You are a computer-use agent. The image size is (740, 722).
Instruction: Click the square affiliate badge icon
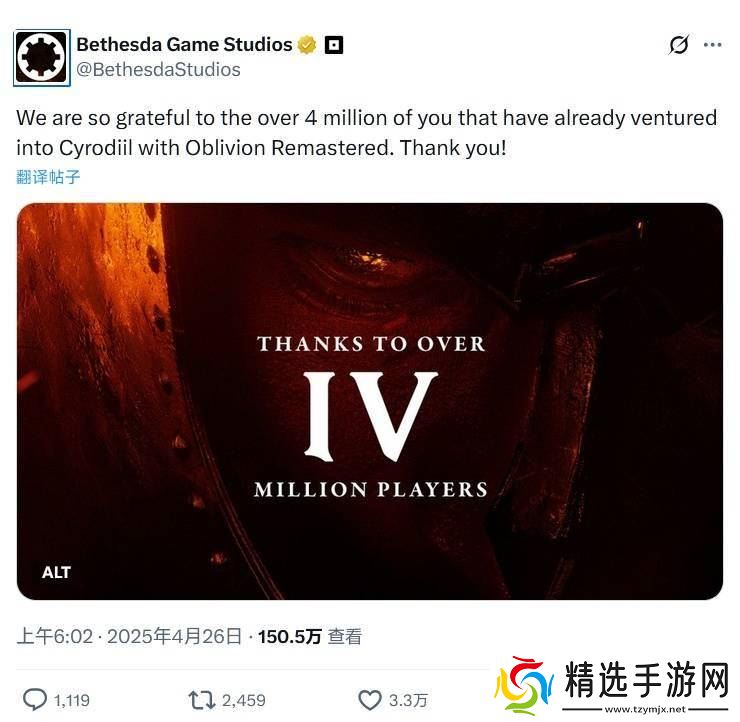(334, 45)
